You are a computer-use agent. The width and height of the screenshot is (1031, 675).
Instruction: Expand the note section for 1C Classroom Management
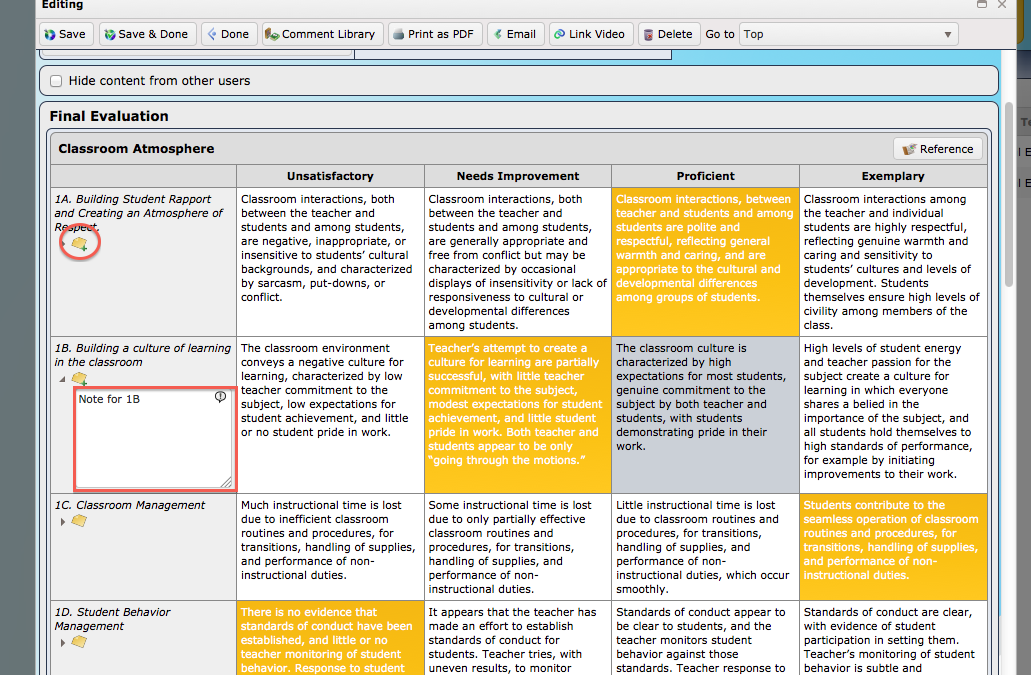62,522
